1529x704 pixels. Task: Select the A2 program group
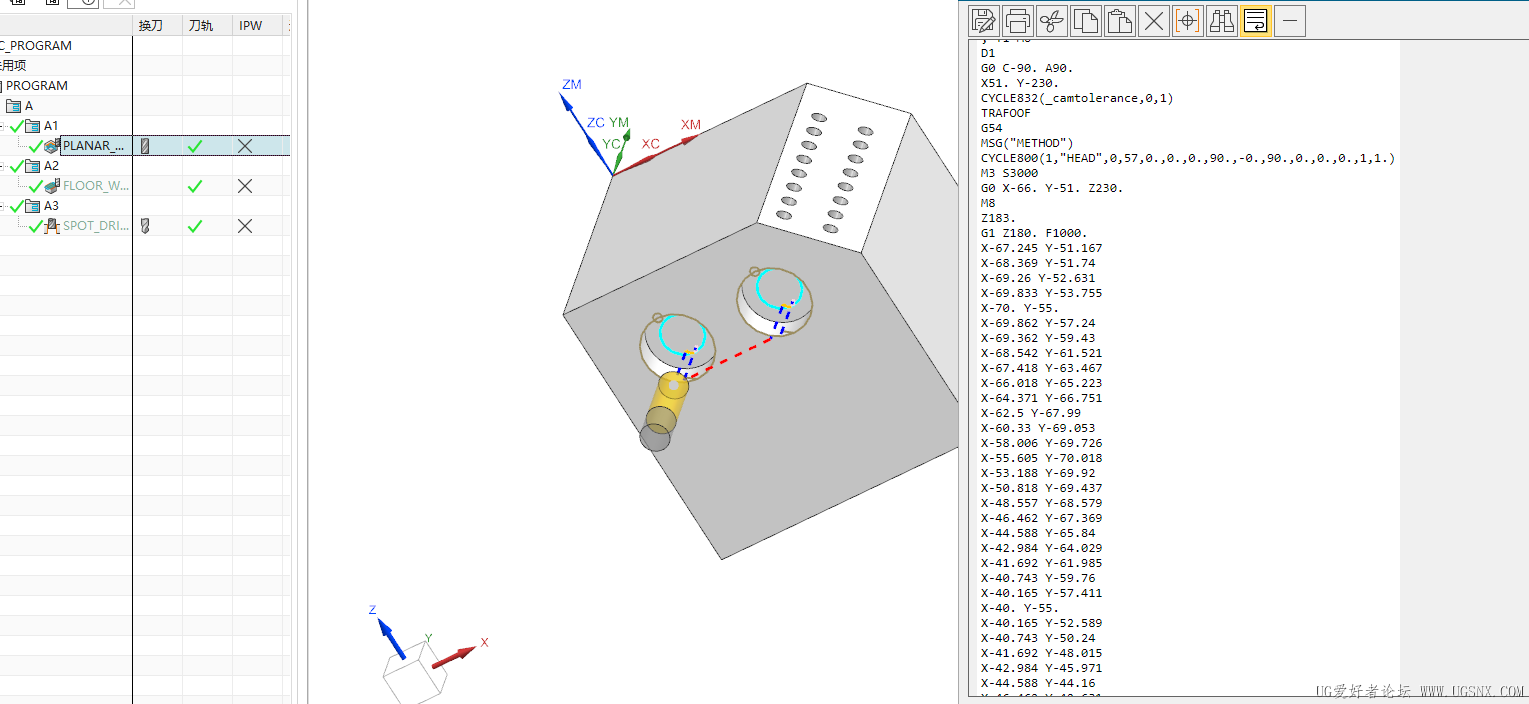(x=51, y=166)
